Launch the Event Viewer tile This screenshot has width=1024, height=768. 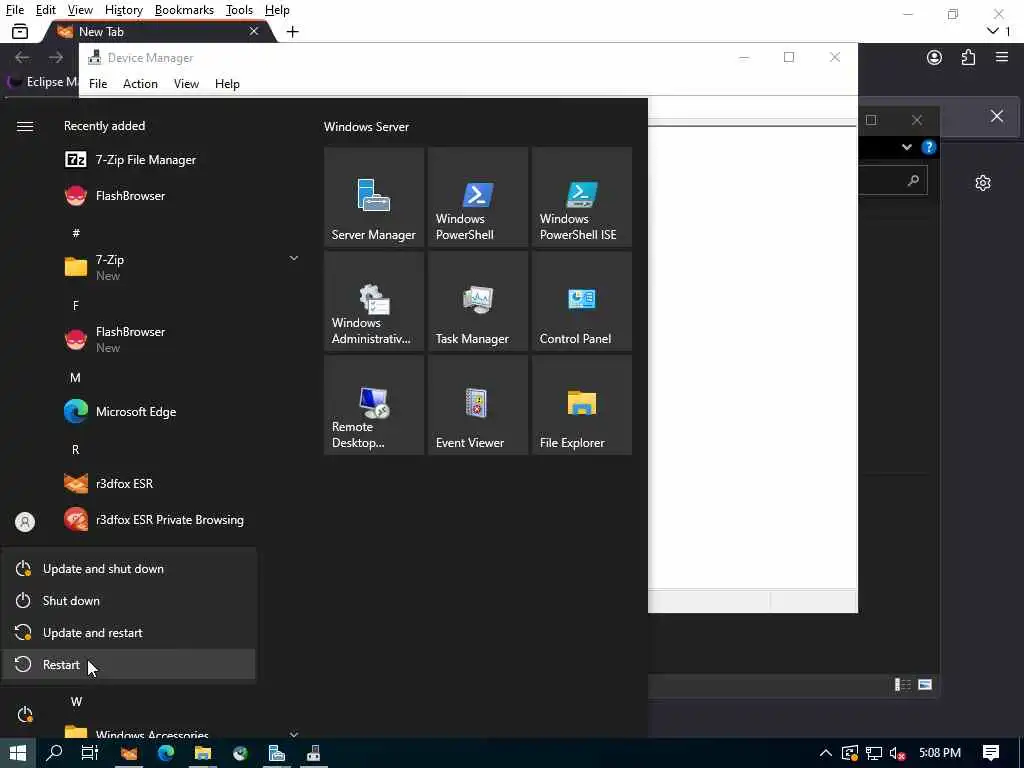[x=478, y=405]
